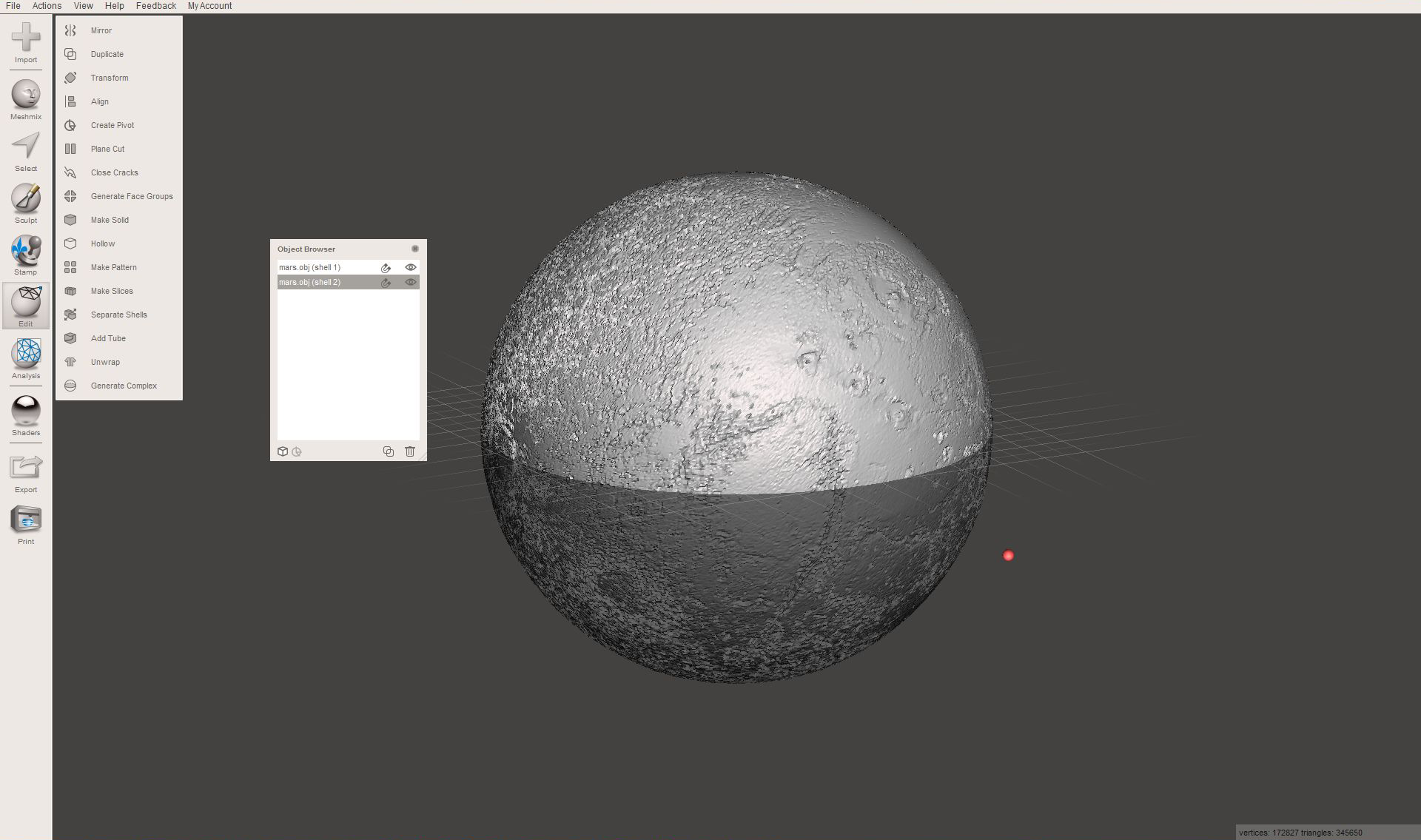
Task: Click the Close Cracks icon
Action: (70, 172)
